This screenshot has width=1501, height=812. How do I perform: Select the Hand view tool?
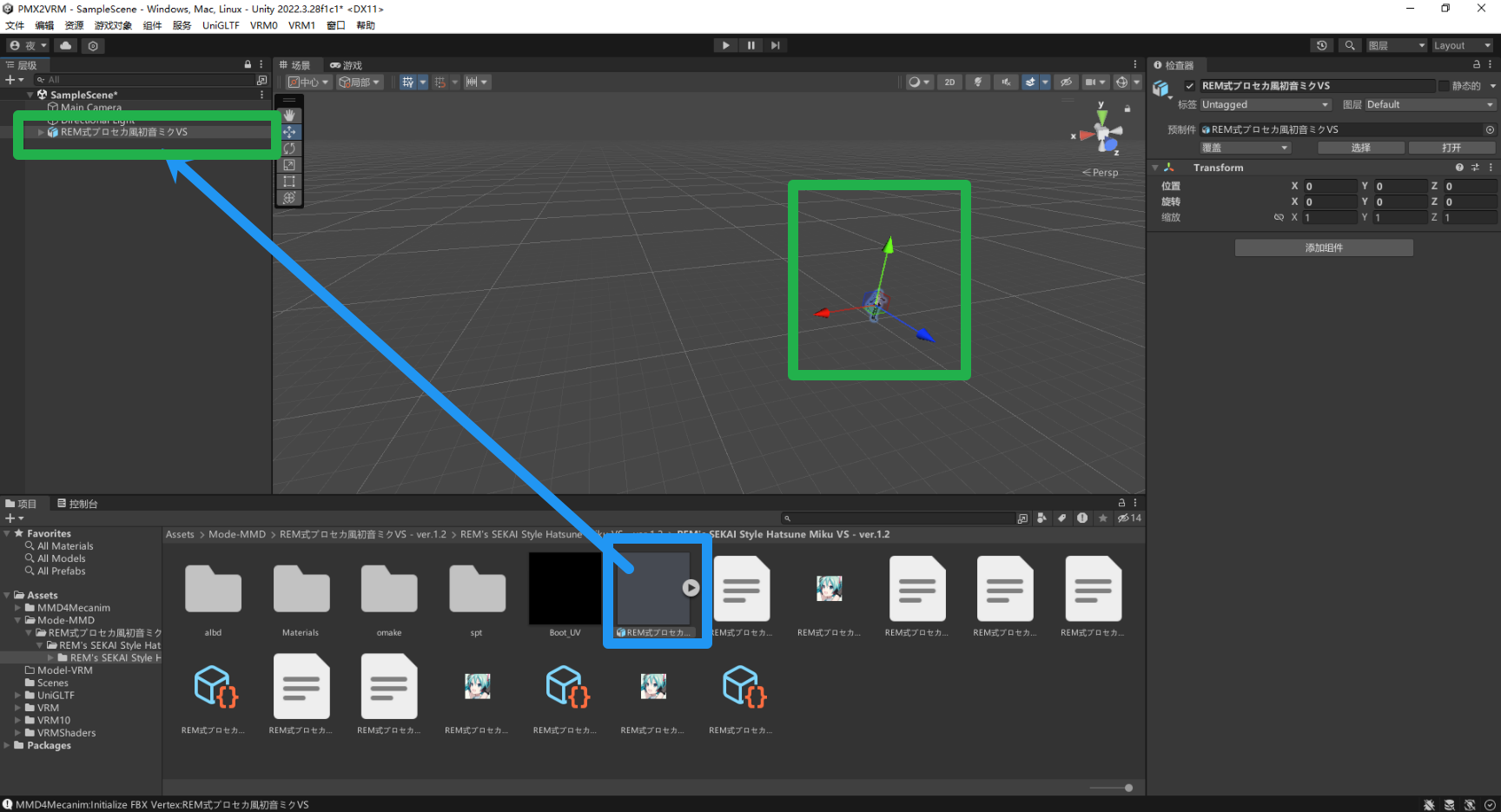[289, 116]
